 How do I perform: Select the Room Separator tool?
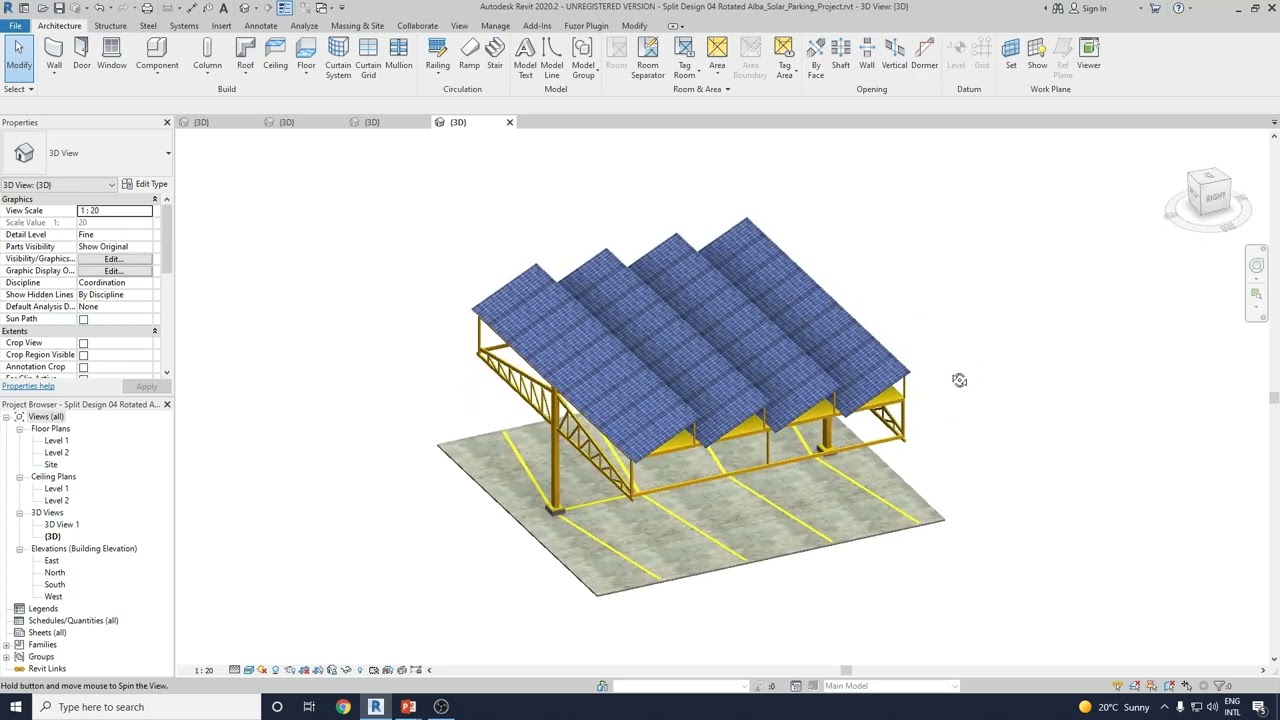pyautogui.click(x=648, y=58)
